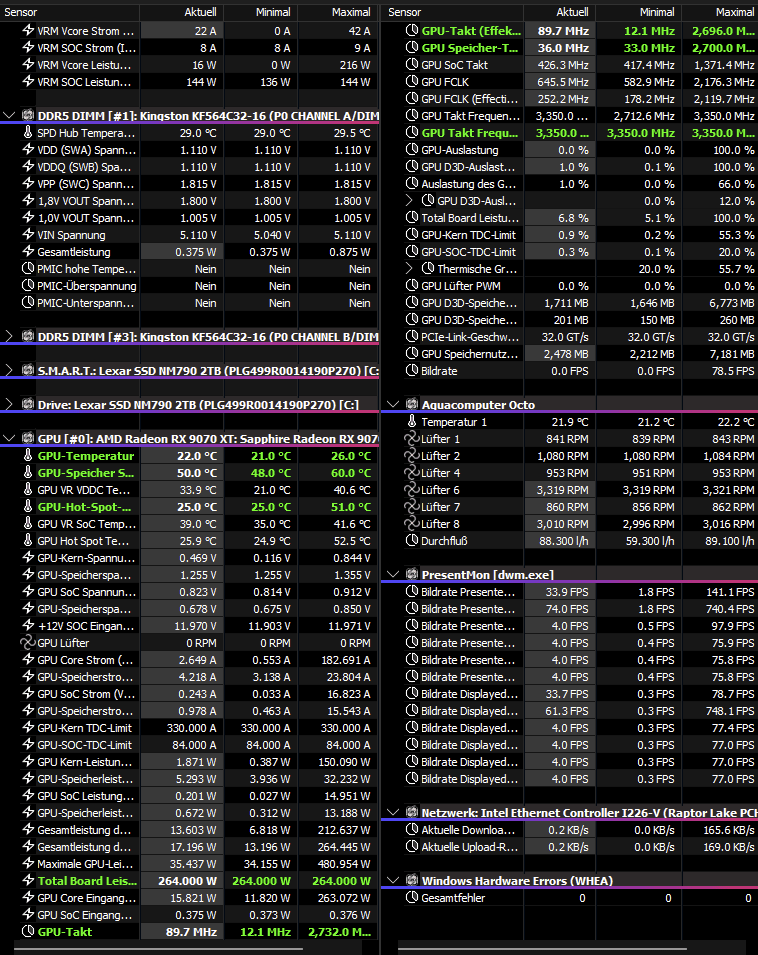Click the fan icon of Lüfter 6

coord(412,490)
